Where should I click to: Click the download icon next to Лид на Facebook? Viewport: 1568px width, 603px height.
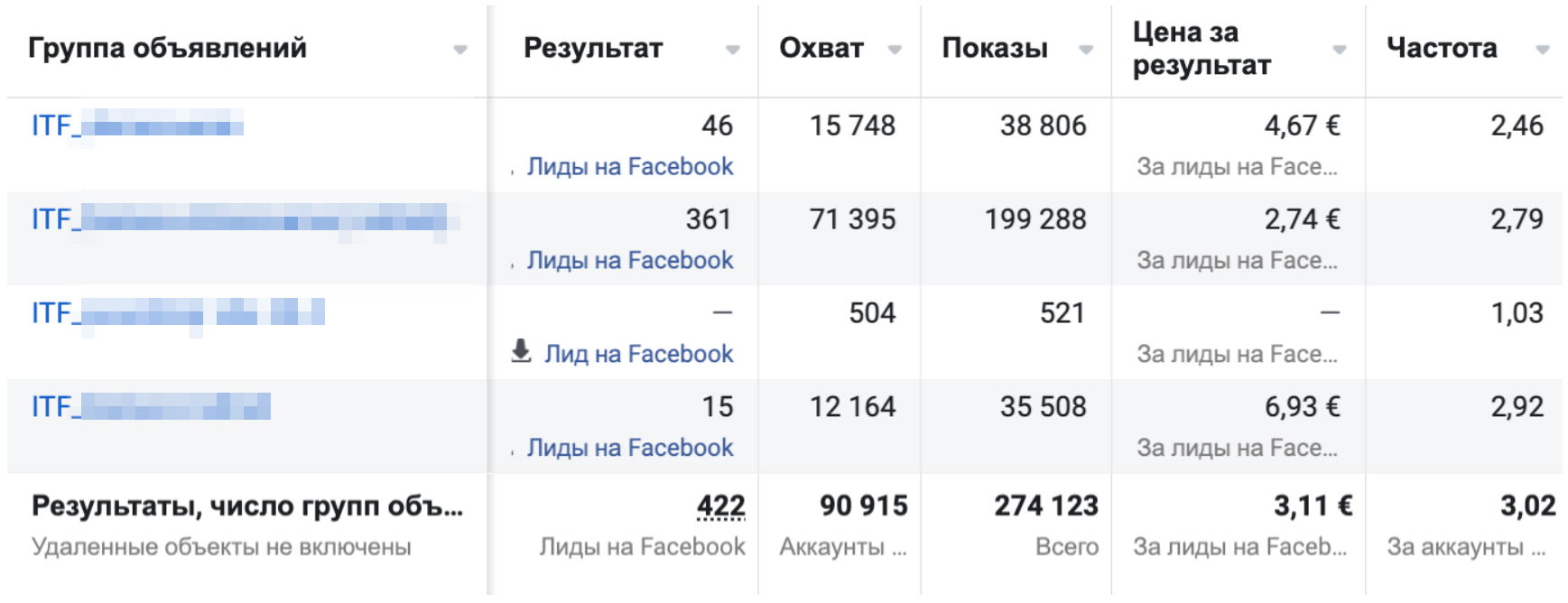tap(523, 352)
